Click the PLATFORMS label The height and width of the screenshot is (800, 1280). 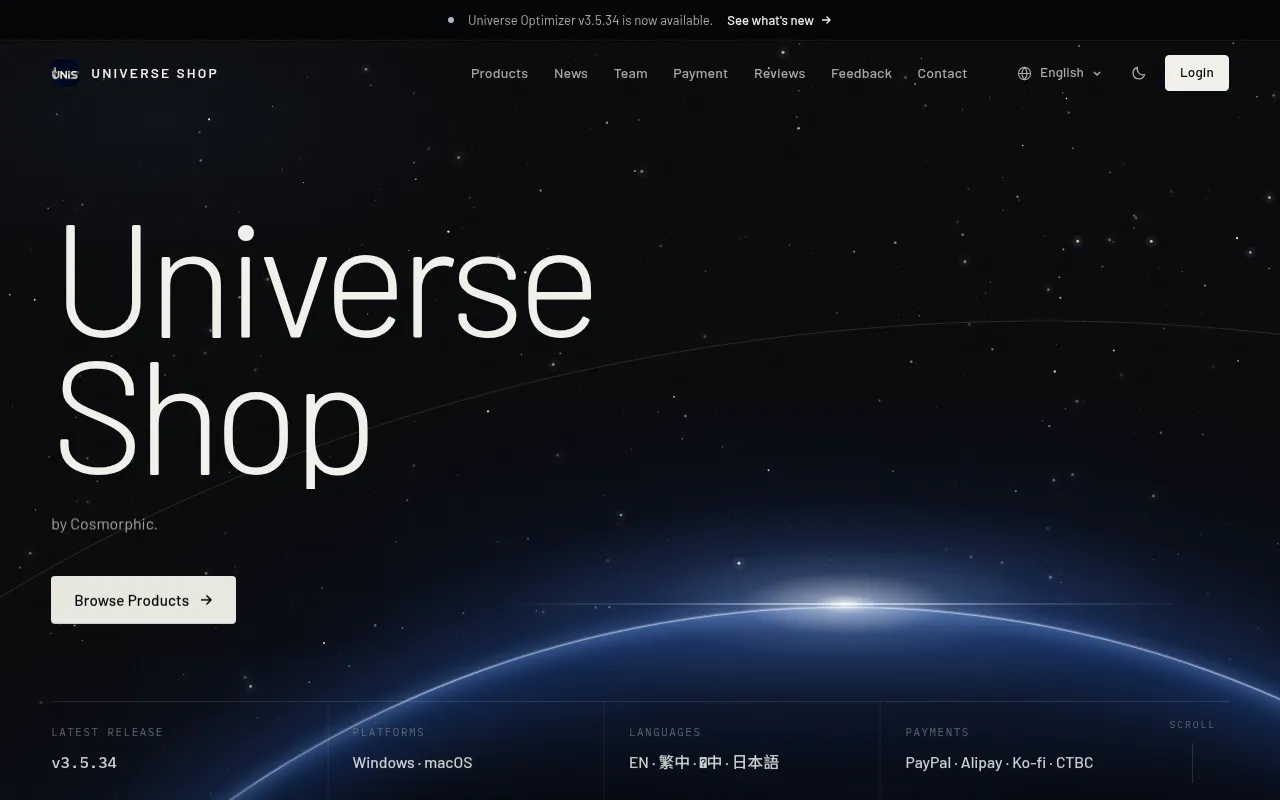(388, 732)
